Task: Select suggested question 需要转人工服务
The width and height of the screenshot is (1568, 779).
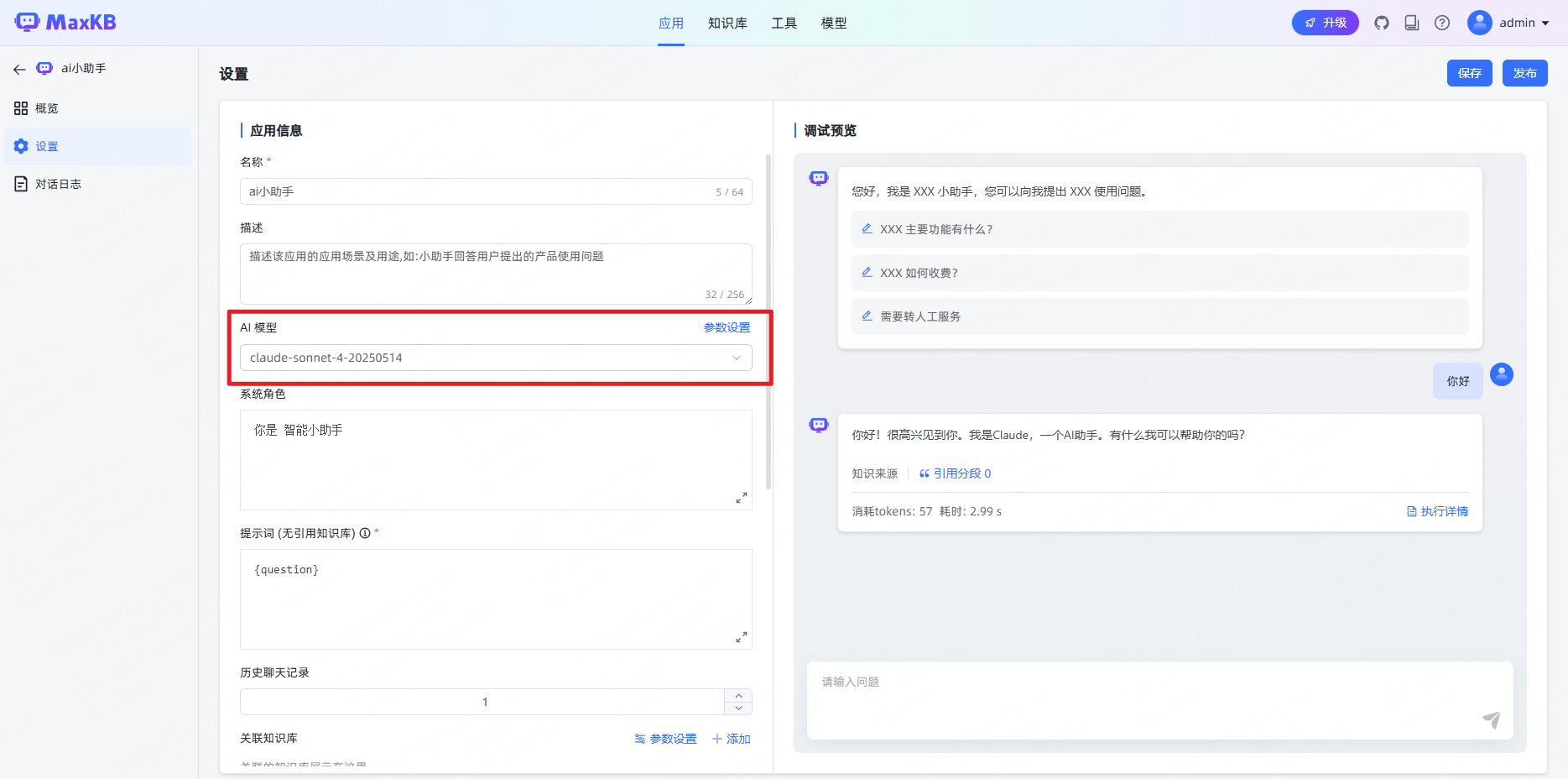Action: point(1160,316)
